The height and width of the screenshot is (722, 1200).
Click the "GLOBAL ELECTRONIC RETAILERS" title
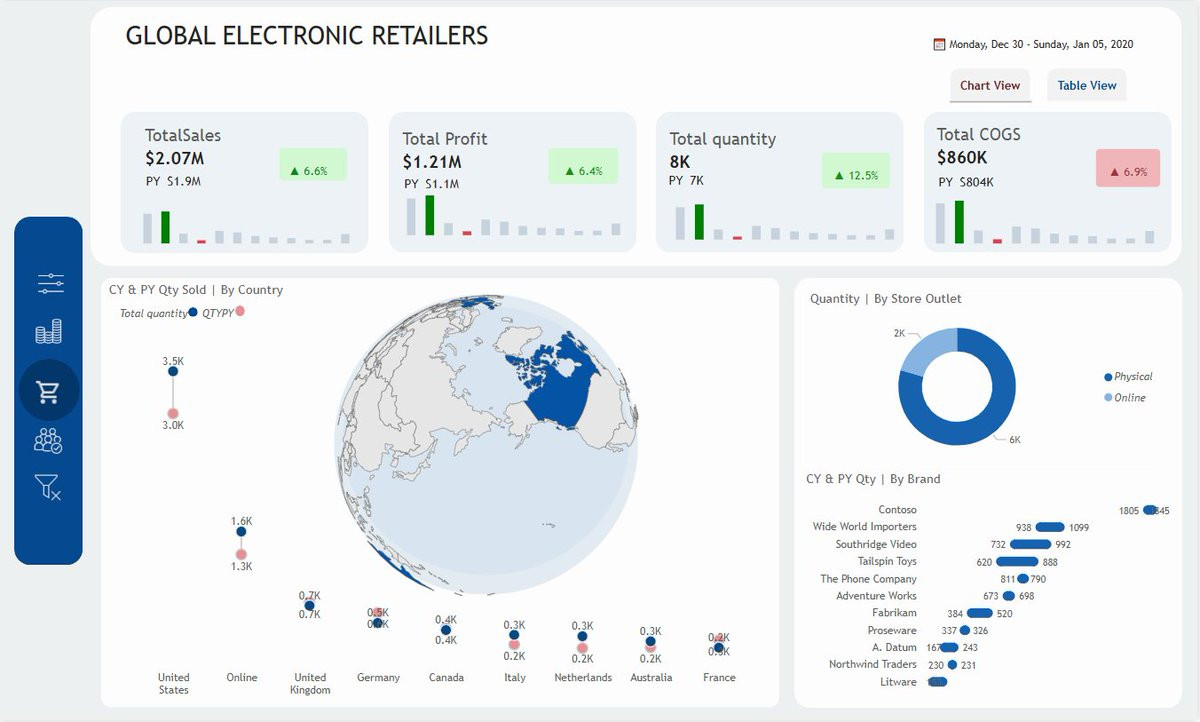(x=307, y=36)
